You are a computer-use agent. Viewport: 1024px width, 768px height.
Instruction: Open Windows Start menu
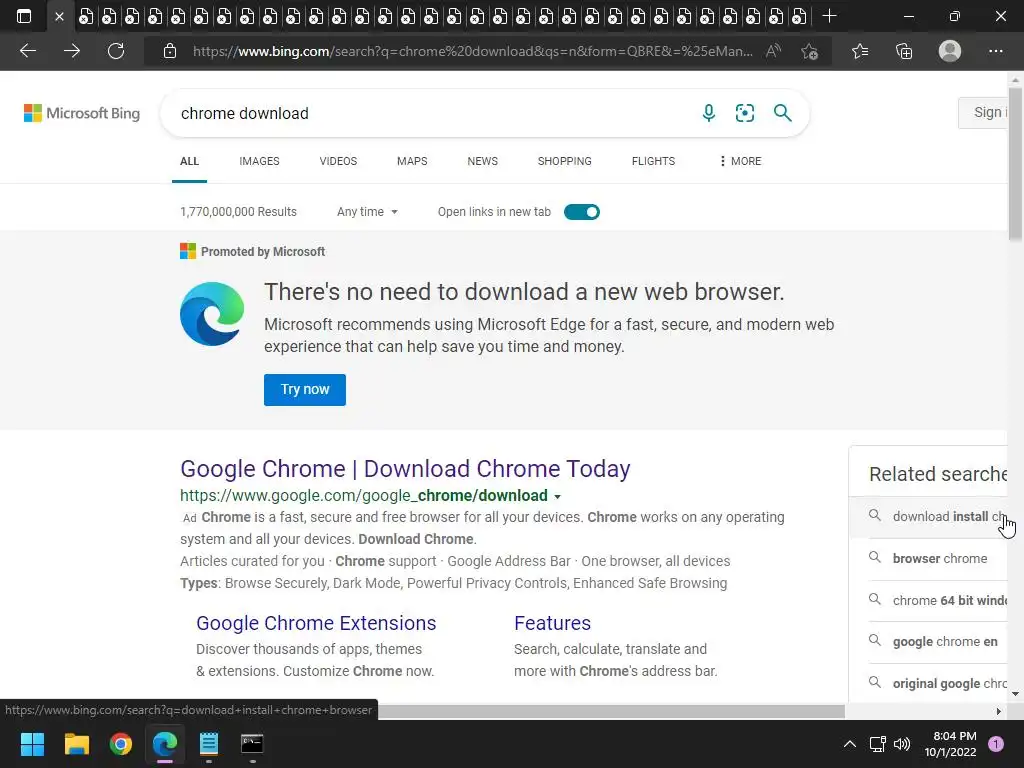(32, 744)
